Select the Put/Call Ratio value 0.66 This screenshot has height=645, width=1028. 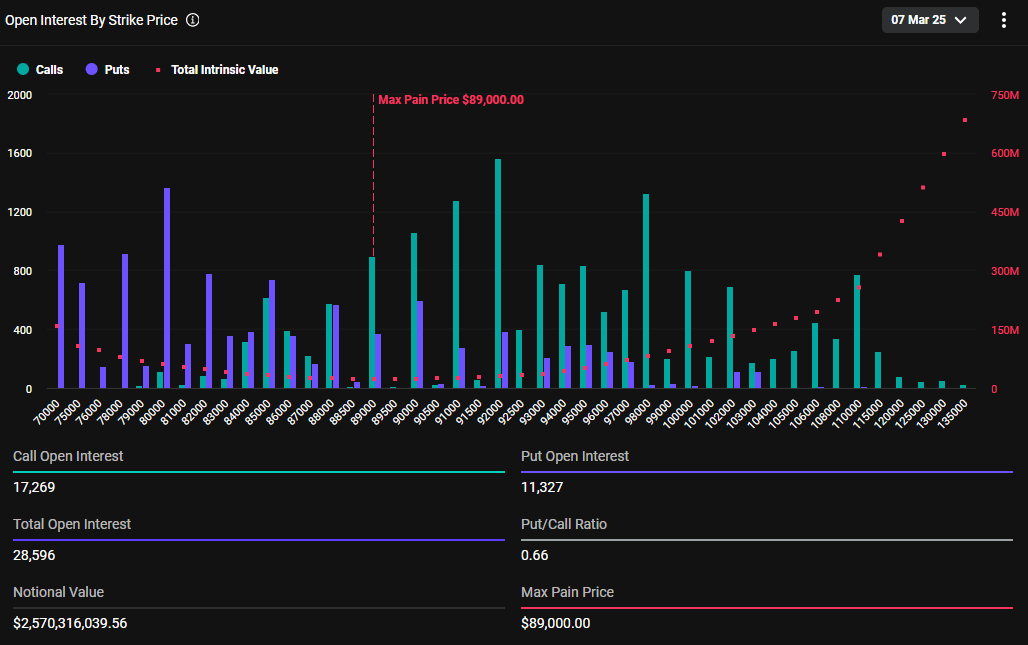(534, 555)
